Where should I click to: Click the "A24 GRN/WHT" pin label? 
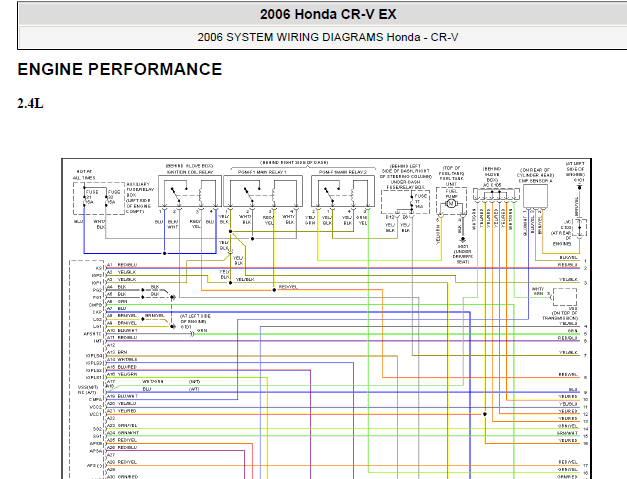tap(122, 433)
